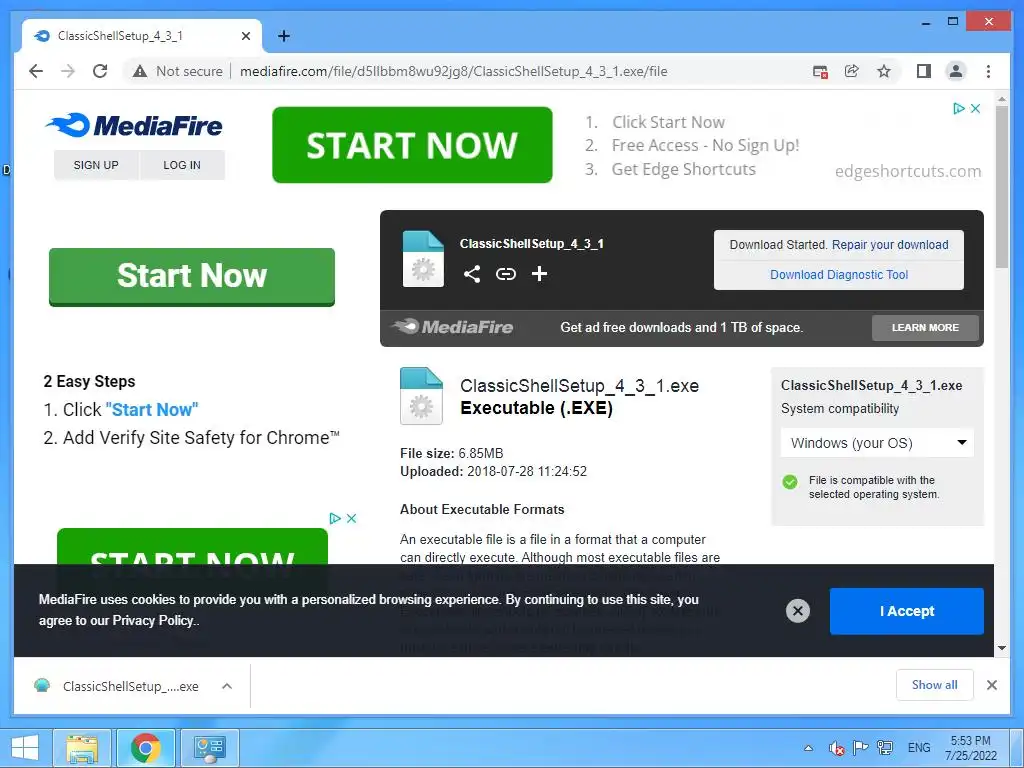Open the Windows Start button

(24, 747)
